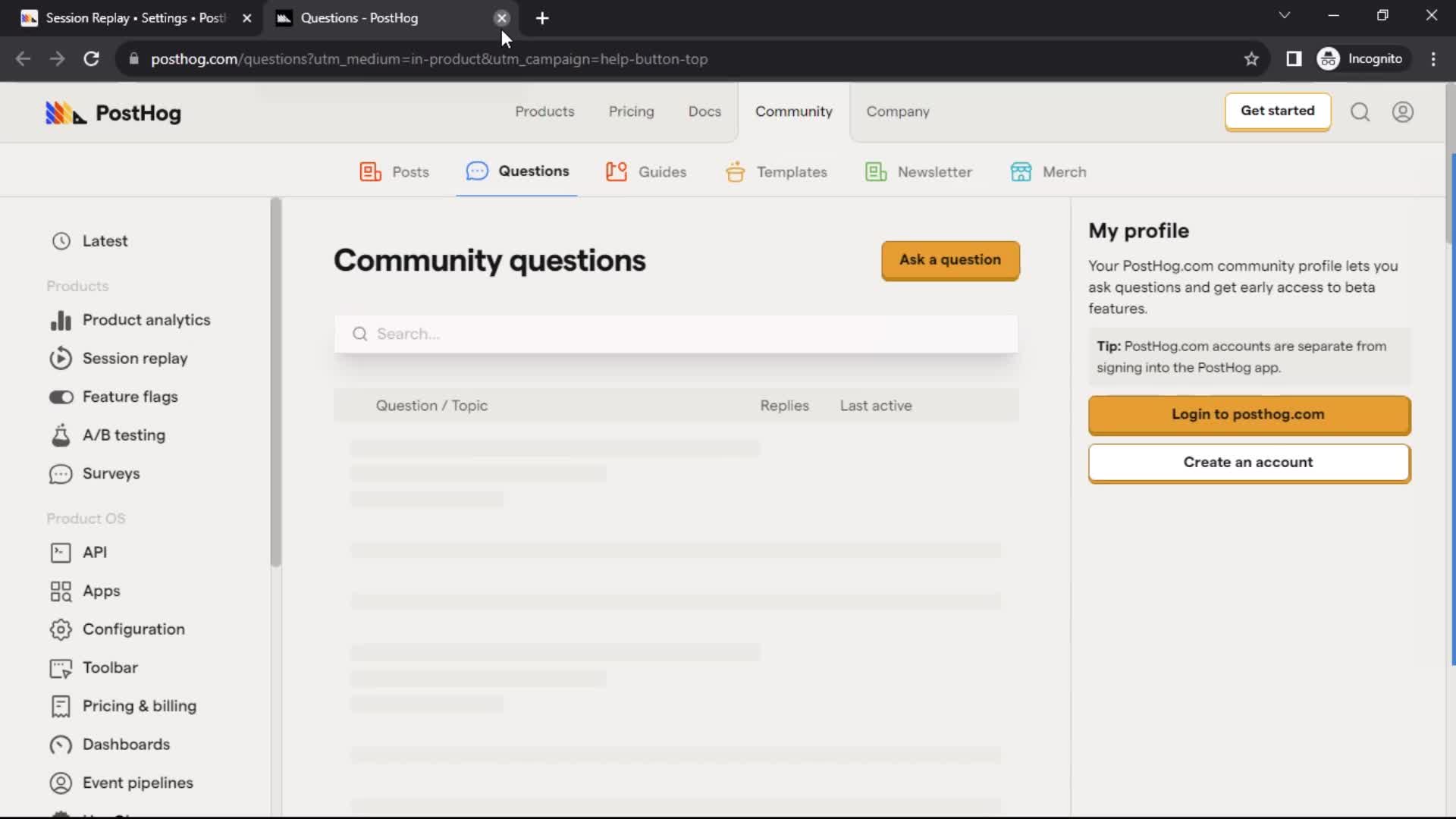The image size is (1456, 819).
Task: Click the Incognito profile indicator
Action: point(1362,59)
